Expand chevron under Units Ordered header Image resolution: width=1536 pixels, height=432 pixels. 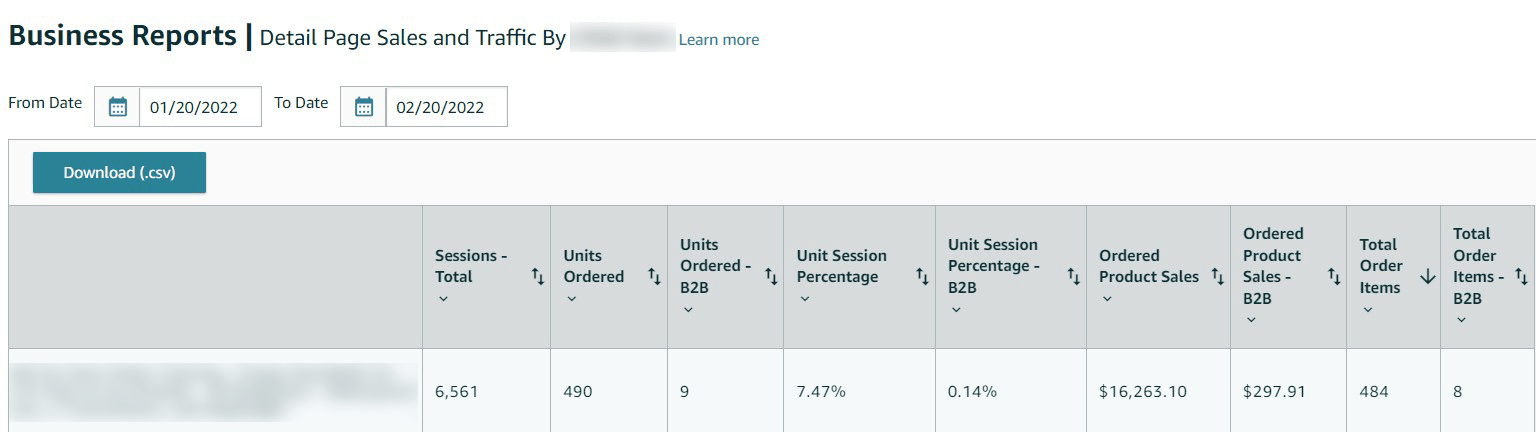click(571, 299)
